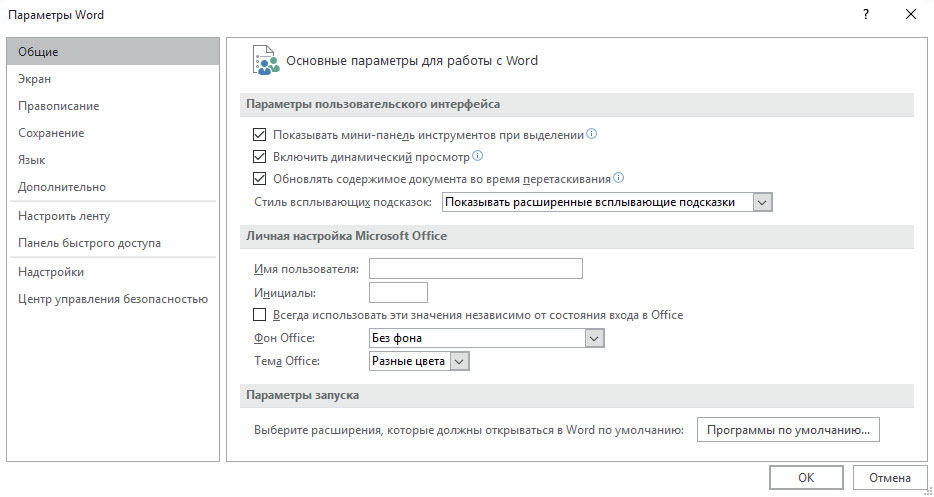Viewport: 934px width, 497px height.
Task: Switch to the "Экран" settings category
Action: pos(35,79)
